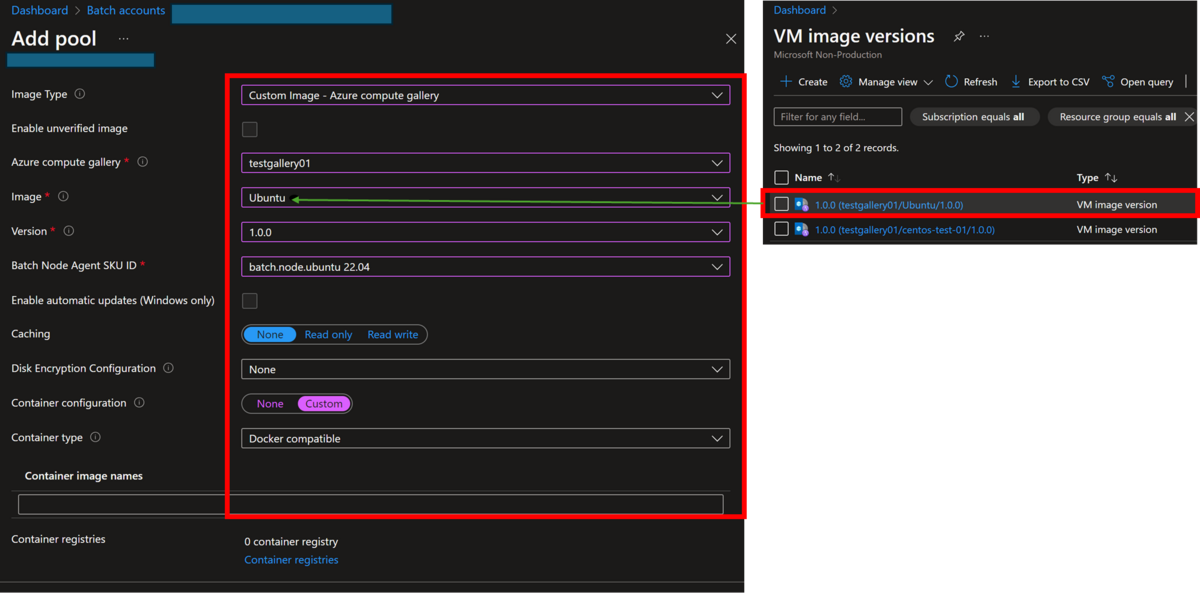Tick Enable unverified image checkbox
The image size is (1200, 593).
250,129
